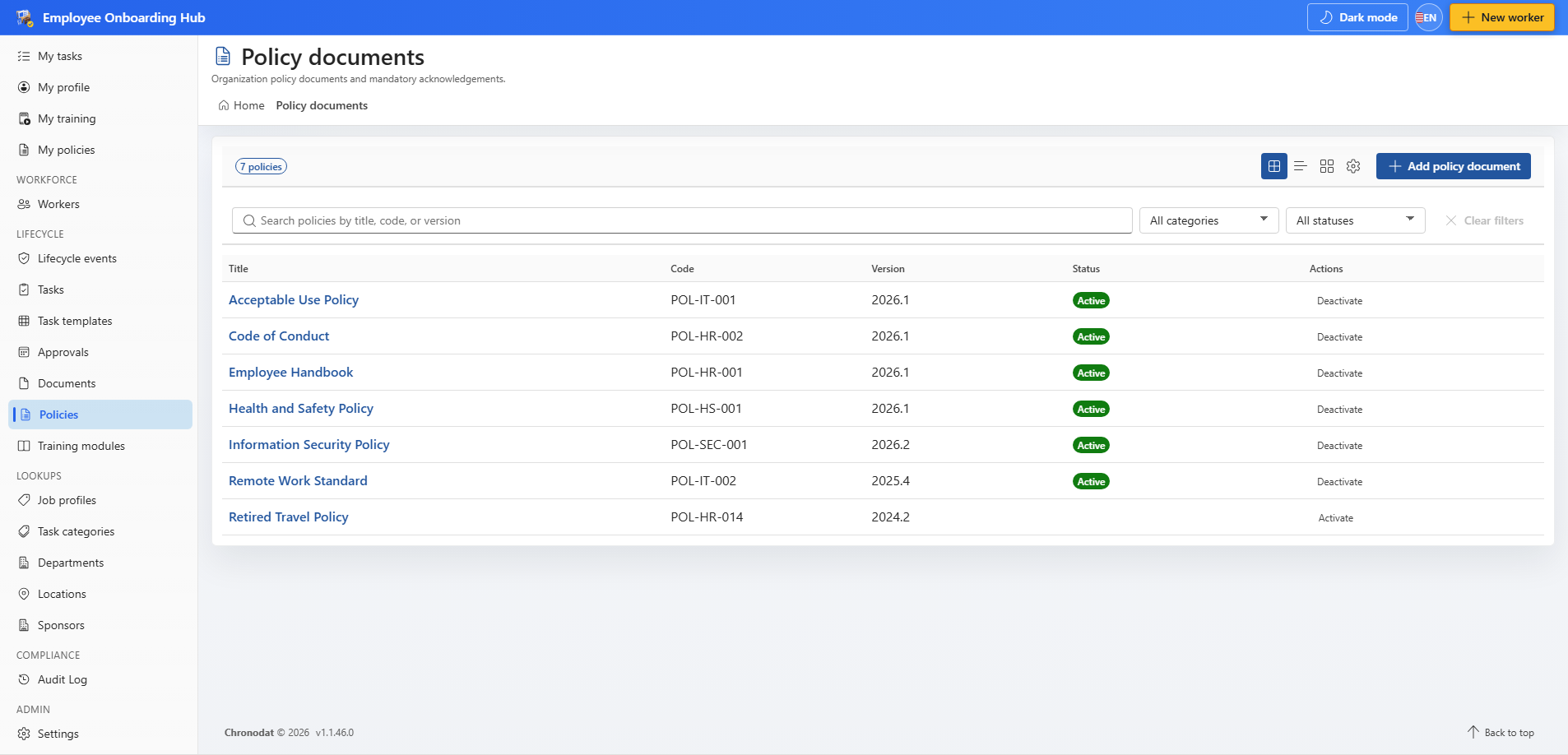This screenshot has height=755, width=1568.
Task: Sort by Code column header
Action: pyautogui.click(x=682, y=269)
